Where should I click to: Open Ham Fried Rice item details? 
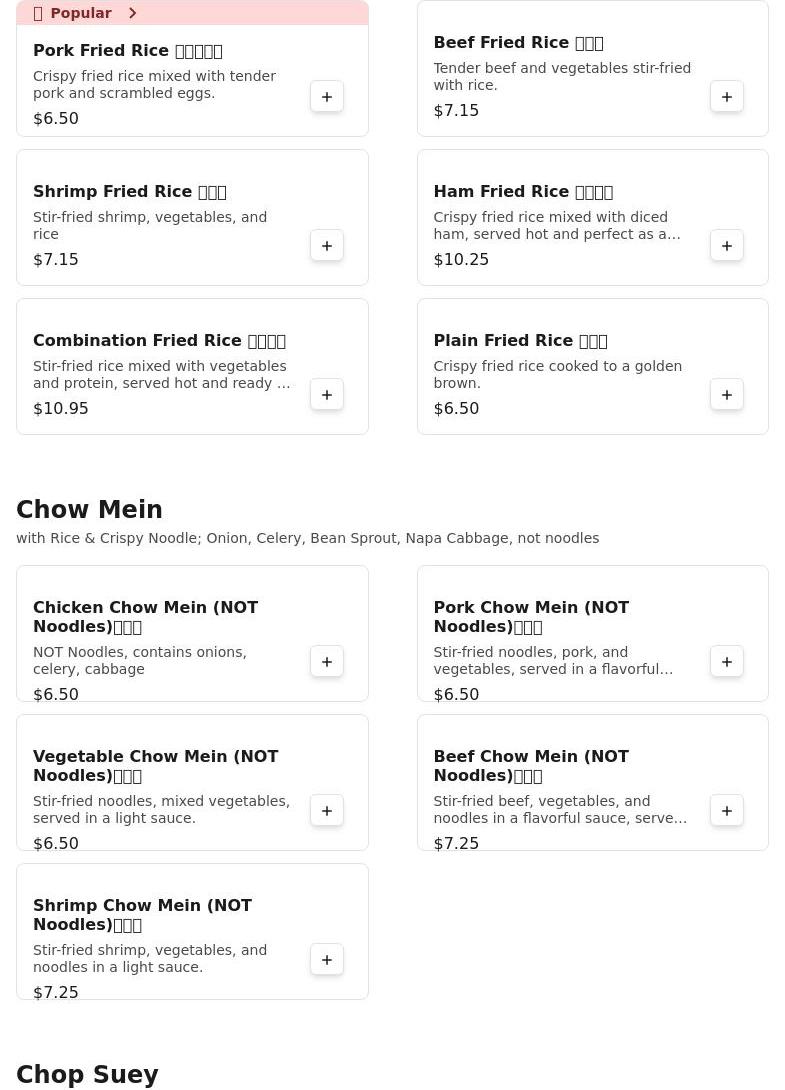tap(522, 192)
